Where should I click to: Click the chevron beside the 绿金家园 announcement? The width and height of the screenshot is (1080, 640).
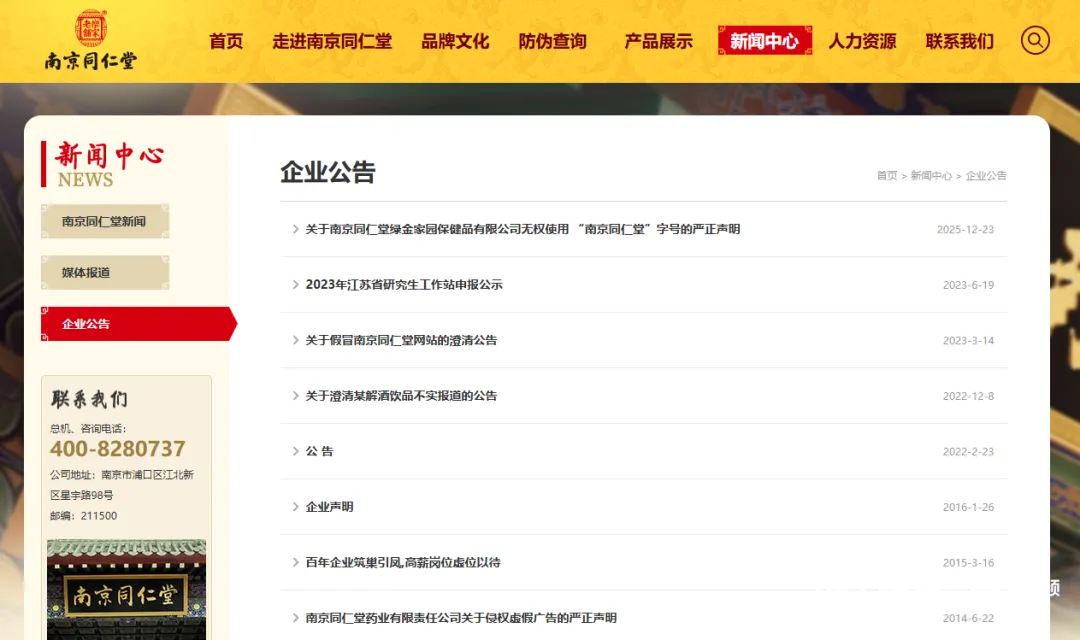point(295,229)
